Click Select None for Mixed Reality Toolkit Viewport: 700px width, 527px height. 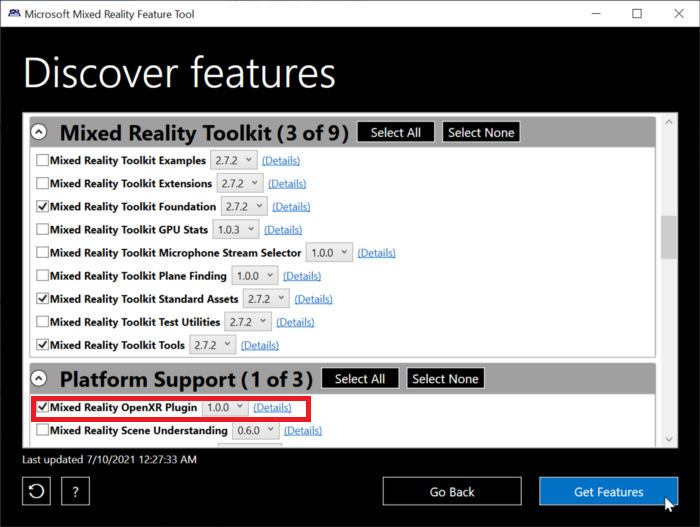pos(481,132)
